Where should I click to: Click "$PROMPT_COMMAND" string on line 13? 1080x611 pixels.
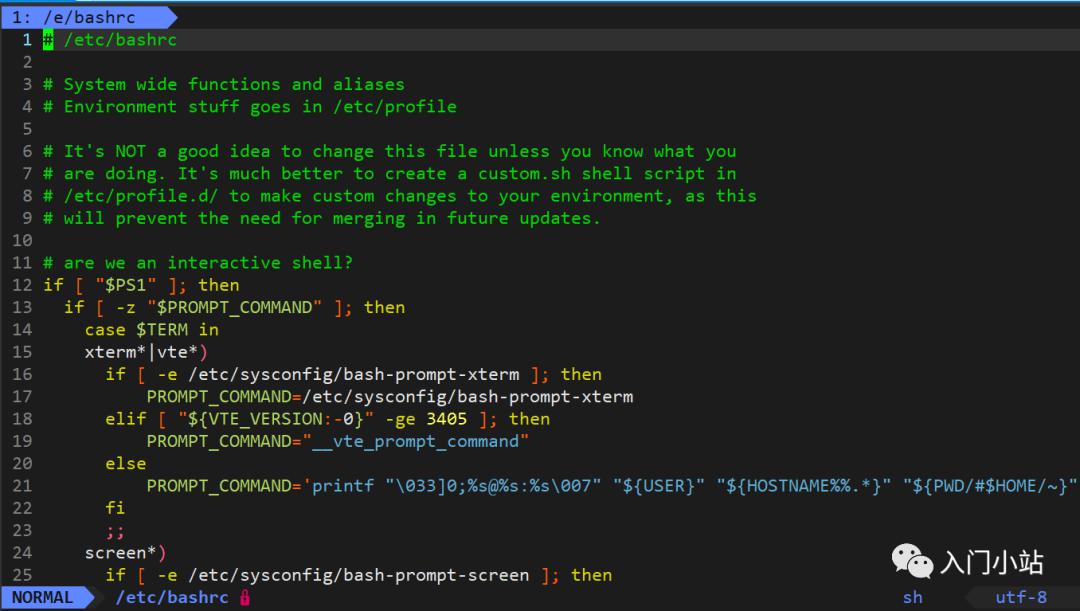pyautogui.click(x=234, y=307)
